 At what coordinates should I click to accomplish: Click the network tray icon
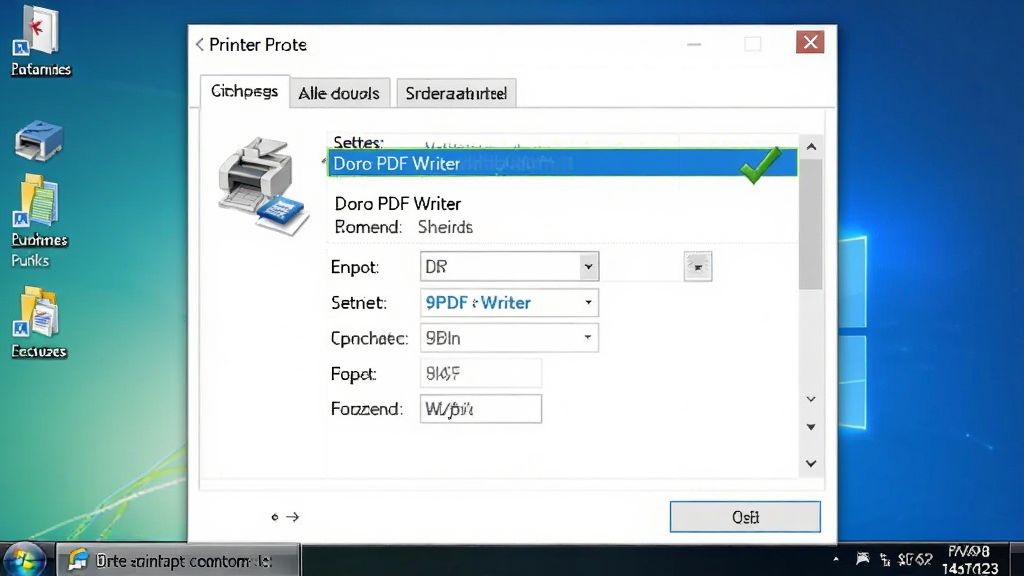tap(886, 560)
